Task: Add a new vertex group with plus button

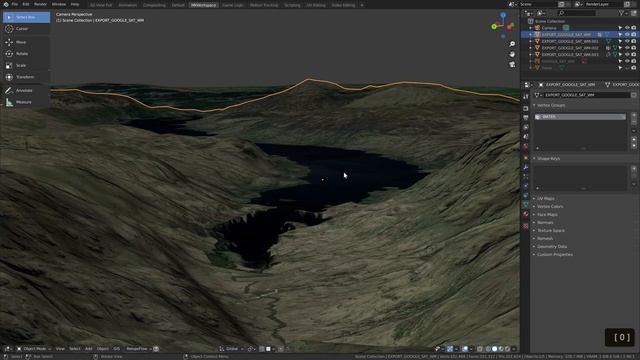Action: (634, 116)
